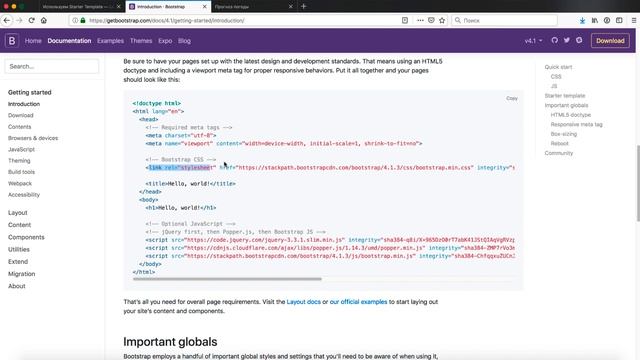Expand Extend sidebar section
The width and height of the screenshot is (640, 360).
coord(18,262)
